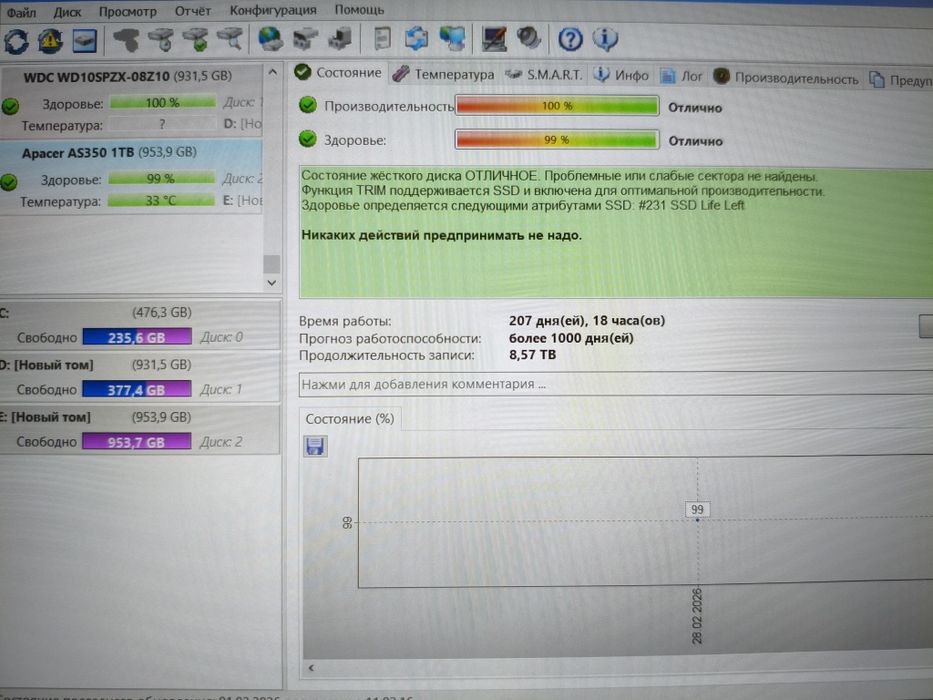Viewport: 933px width, 700px height.
Task: Select the C: partition entry
Action: (139, 325)
